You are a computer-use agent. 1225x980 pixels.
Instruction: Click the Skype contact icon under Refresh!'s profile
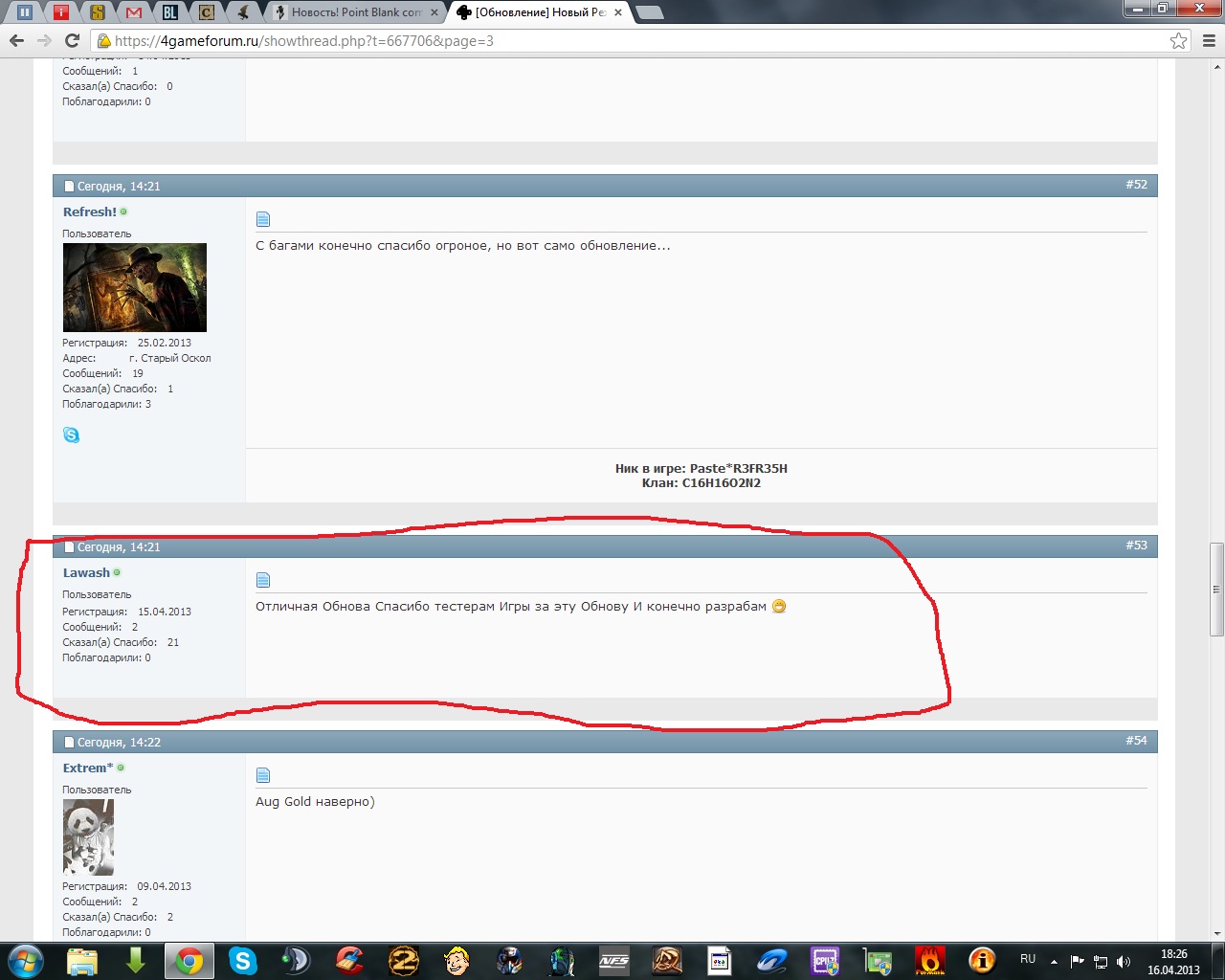(x=71, y=435)
